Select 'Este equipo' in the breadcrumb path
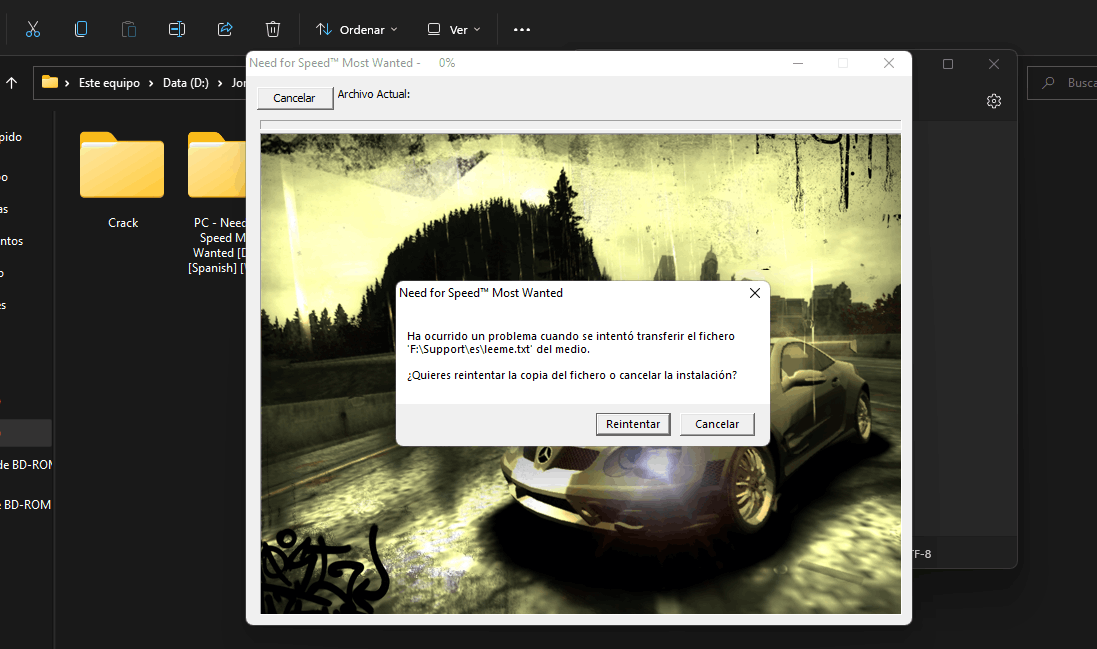 [109, 83]
